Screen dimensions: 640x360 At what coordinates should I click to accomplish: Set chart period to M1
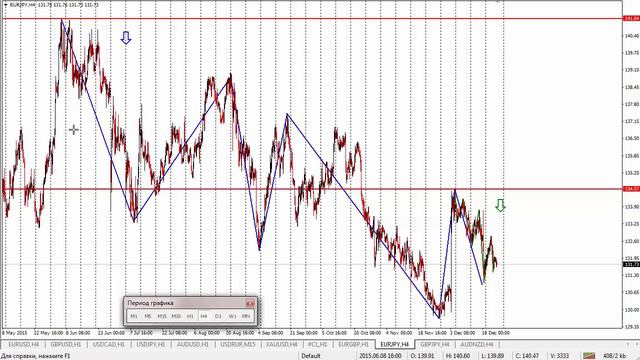[134, 316]
